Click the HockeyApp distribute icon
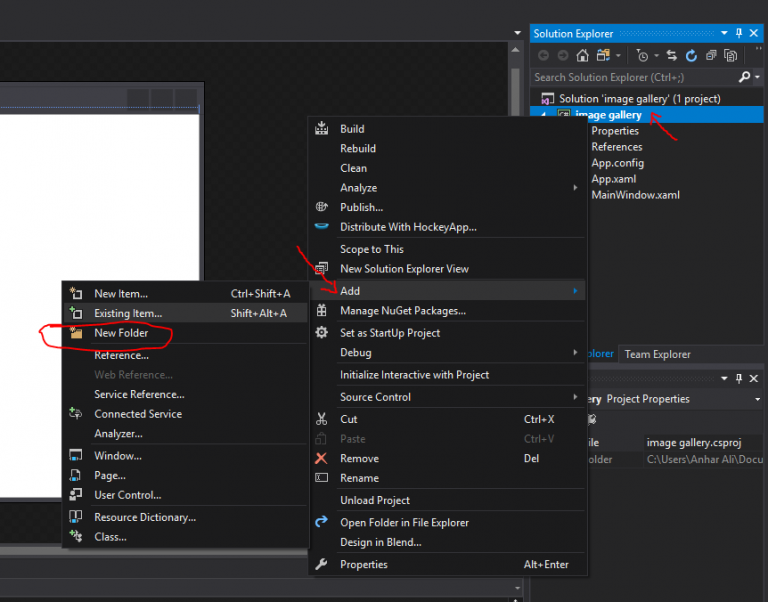 (x=321, y=226)
